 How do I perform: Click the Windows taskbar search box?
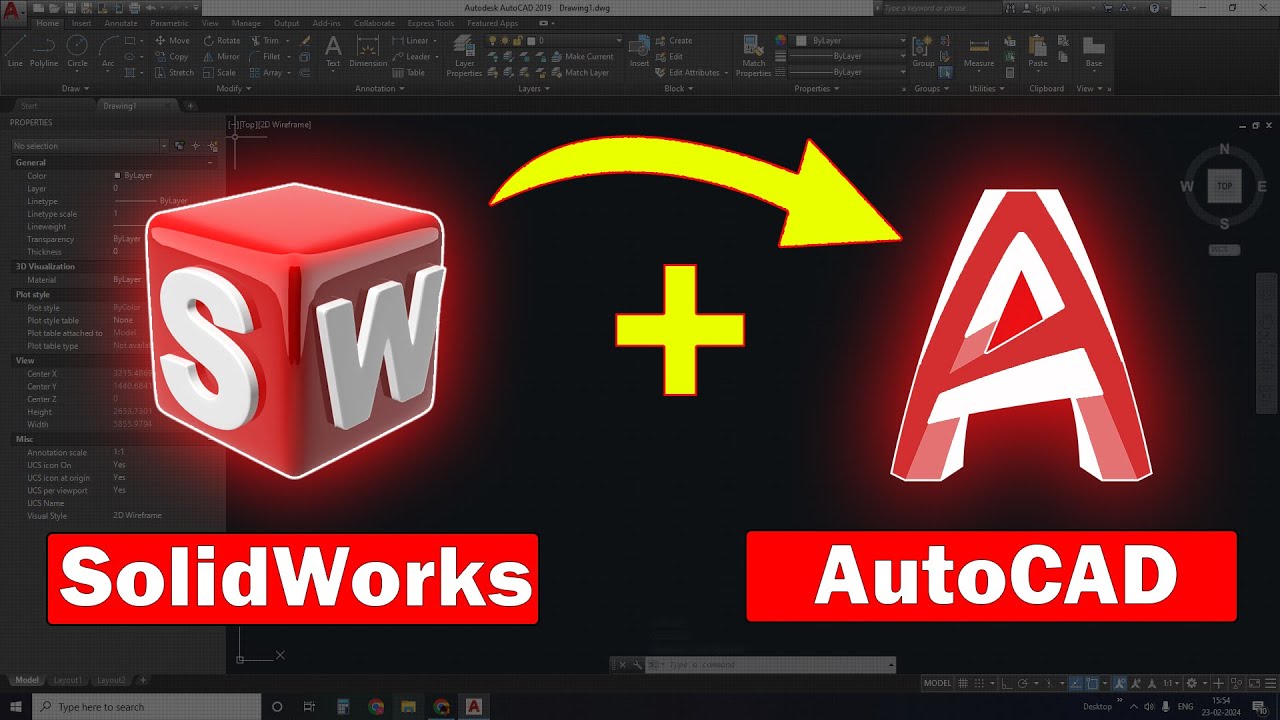[x=146, y=706]
